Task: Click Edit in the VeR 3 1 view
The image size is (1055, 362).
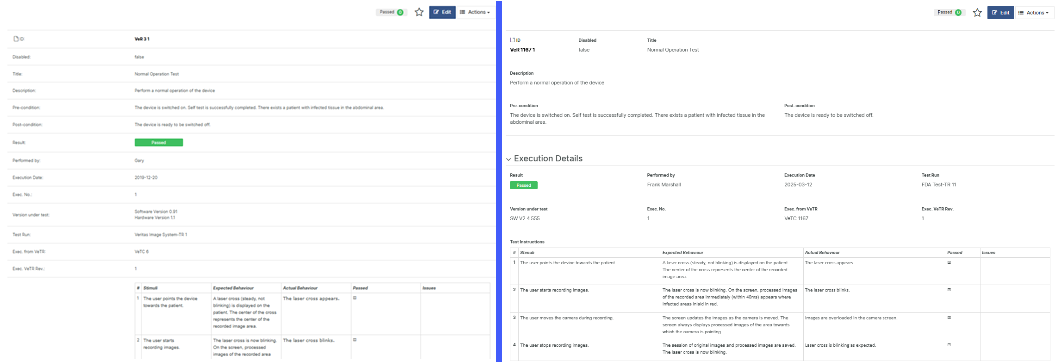Action: coord(442,12)
